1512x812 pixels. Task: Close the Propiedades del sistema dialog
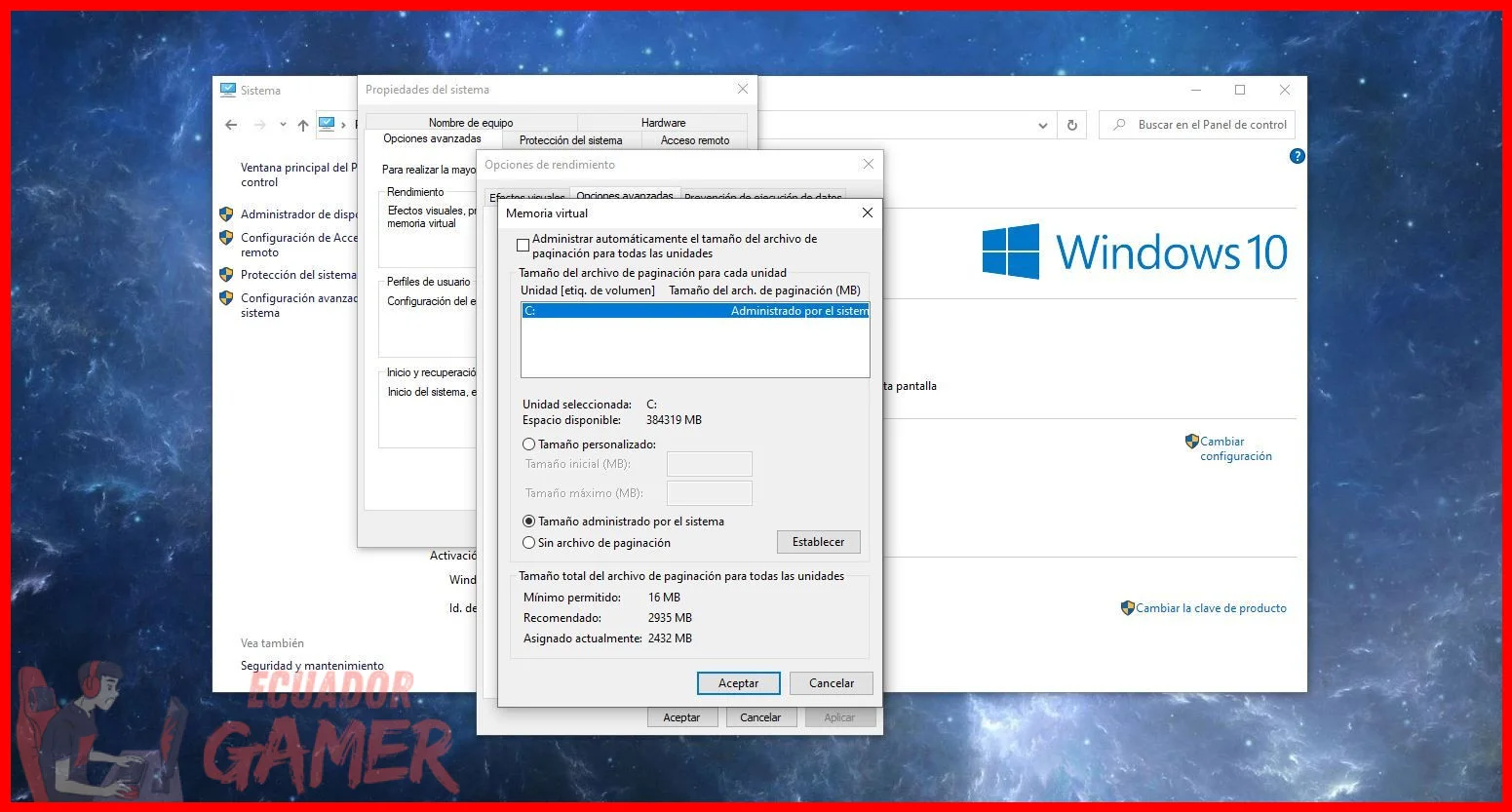click(743, 89)
